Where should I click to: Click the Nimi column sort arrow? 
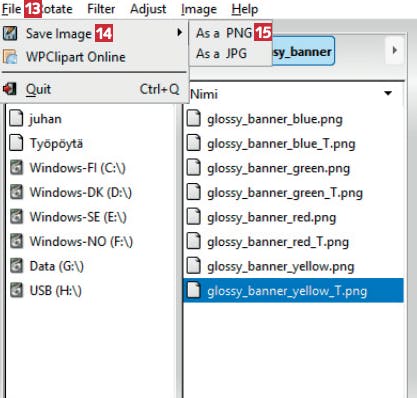tap(388, 93)
